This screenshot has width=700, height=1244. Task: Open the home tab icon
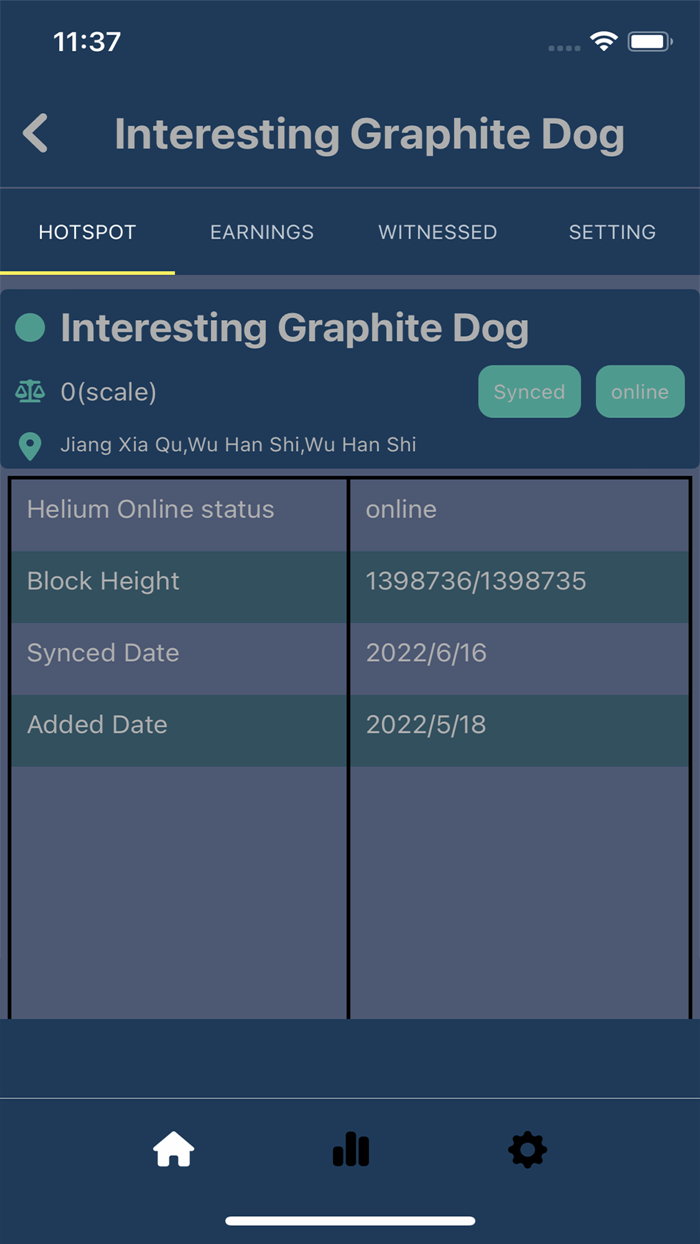173,1150
